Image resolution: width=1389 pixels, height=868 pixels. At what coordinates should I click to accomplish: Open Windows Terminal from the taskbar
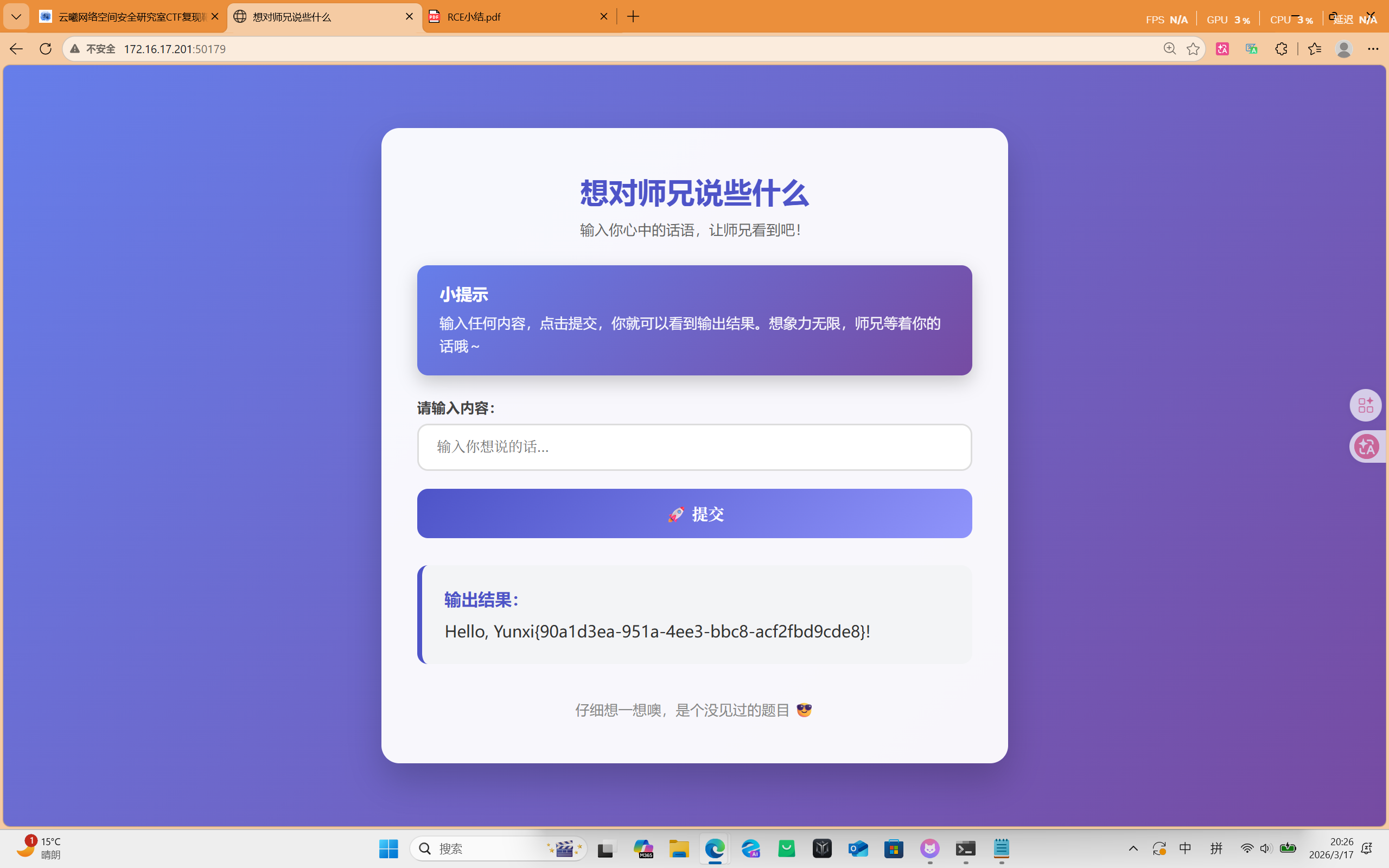965,848
